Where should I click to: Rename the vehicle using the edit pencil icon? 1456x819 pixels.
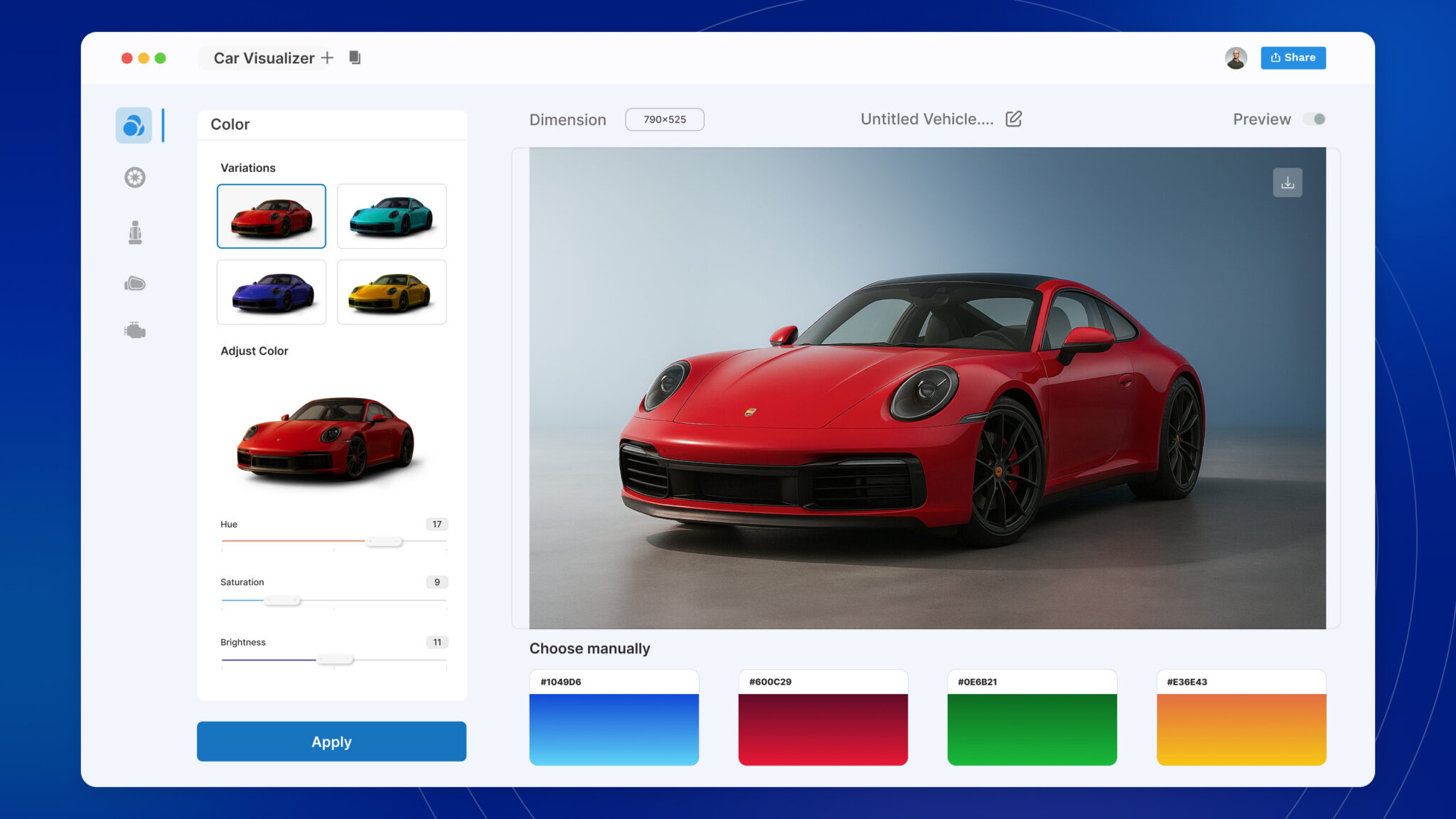(1012, 119)
